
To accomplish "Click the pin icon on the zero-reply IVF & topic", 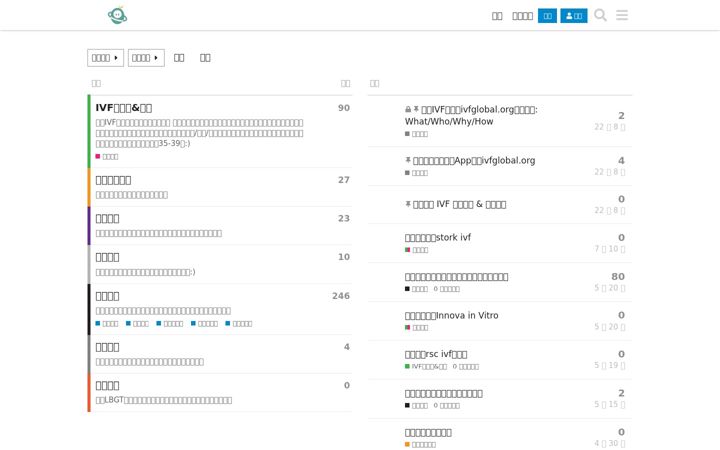I will (x=408, y=204).
